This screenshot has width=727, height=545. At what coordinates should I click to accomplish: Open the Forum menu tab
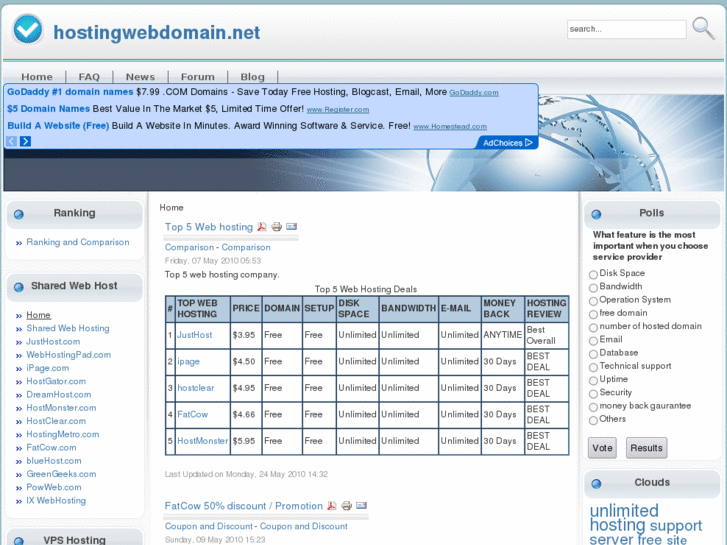198,77
